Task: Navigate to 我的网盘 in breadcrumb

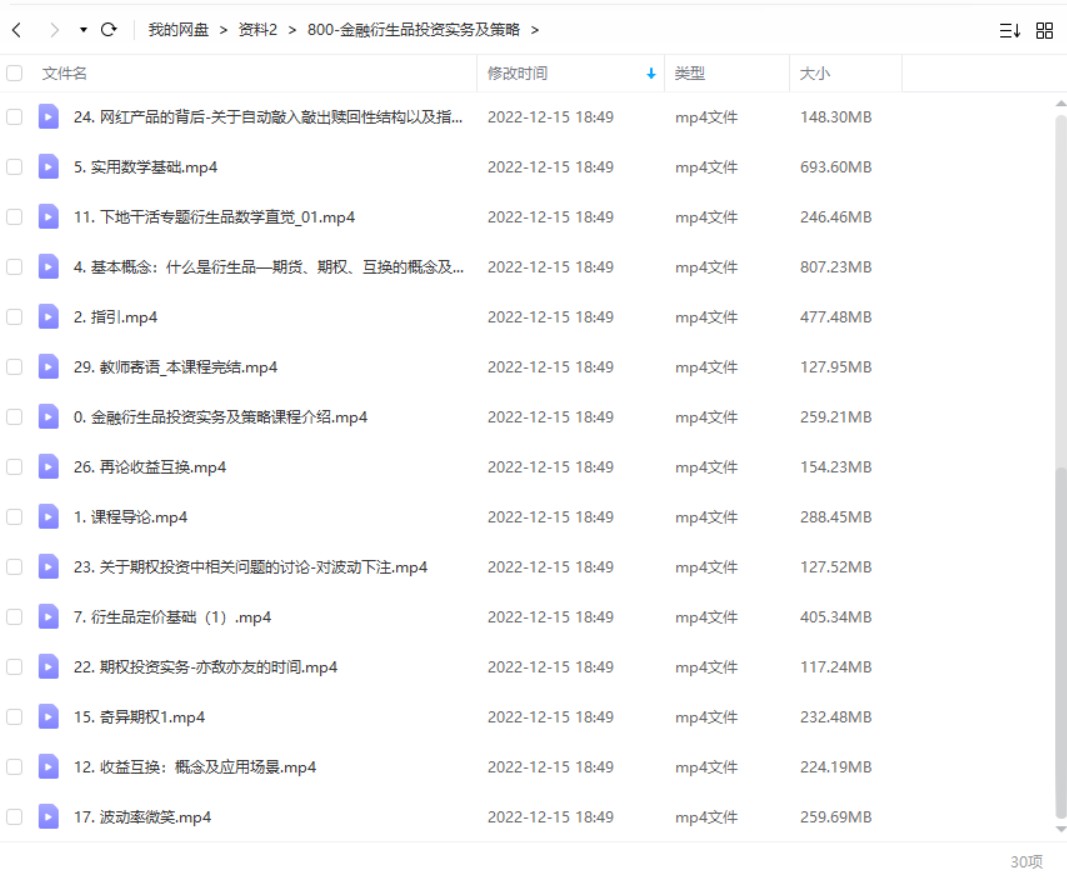Action: click(178, 30)
